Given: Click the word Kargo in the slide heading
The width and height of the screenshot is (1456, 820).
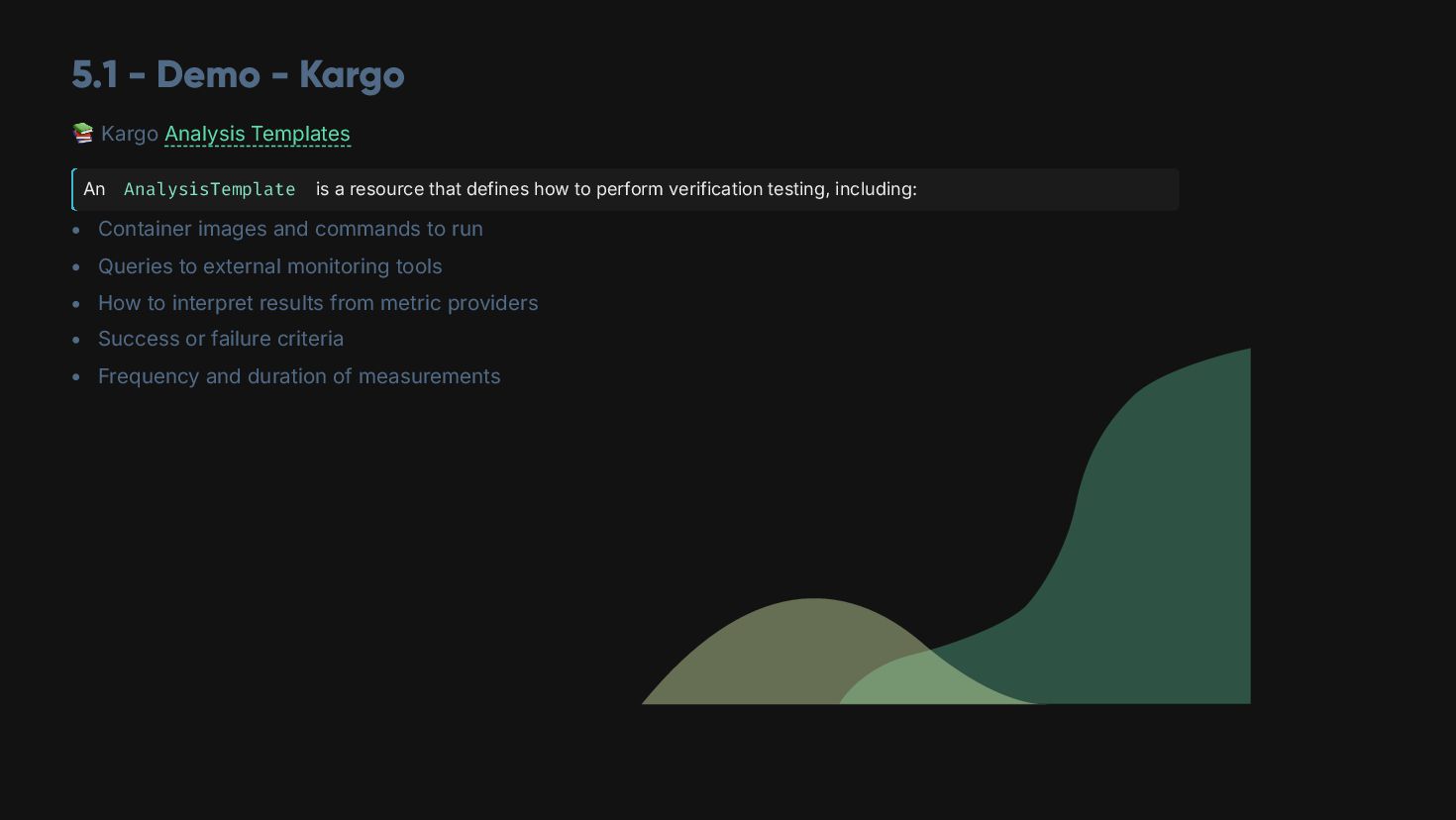Looking at the screenshot, I should [x=352, y=75].
